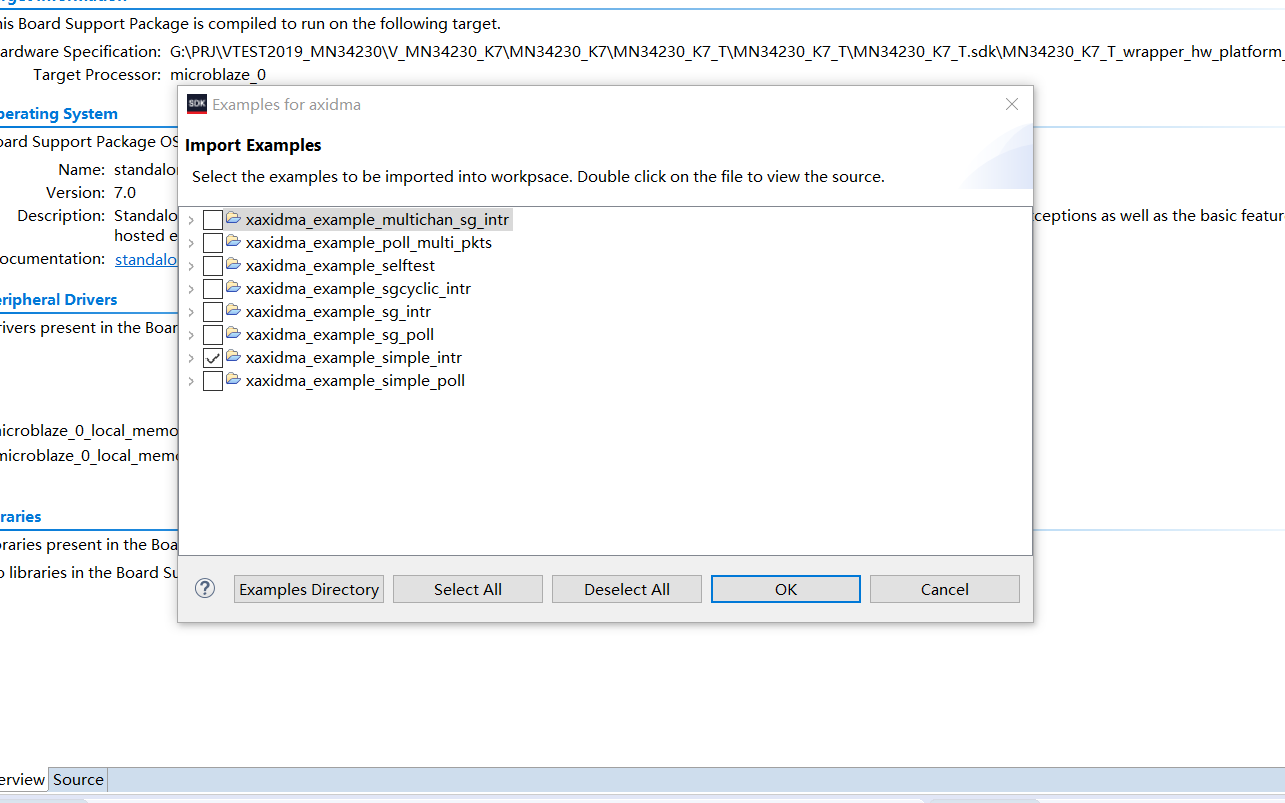Open the help question mark icon
Viewport: 1285px width, 803px height.
[x=205, y=588]
